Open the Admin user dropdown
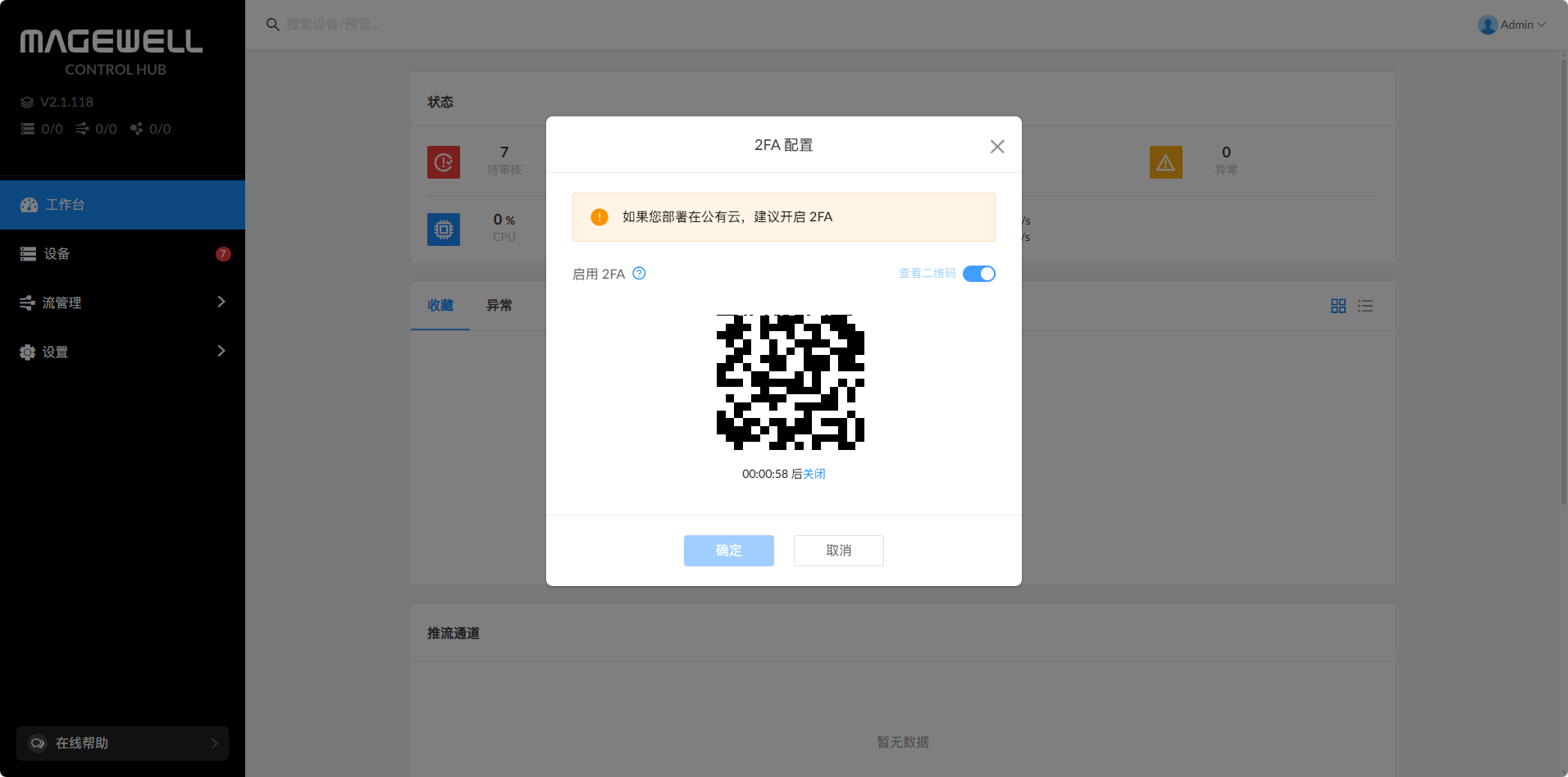This screenshot has height=777, width=1568. point(1512,25)
